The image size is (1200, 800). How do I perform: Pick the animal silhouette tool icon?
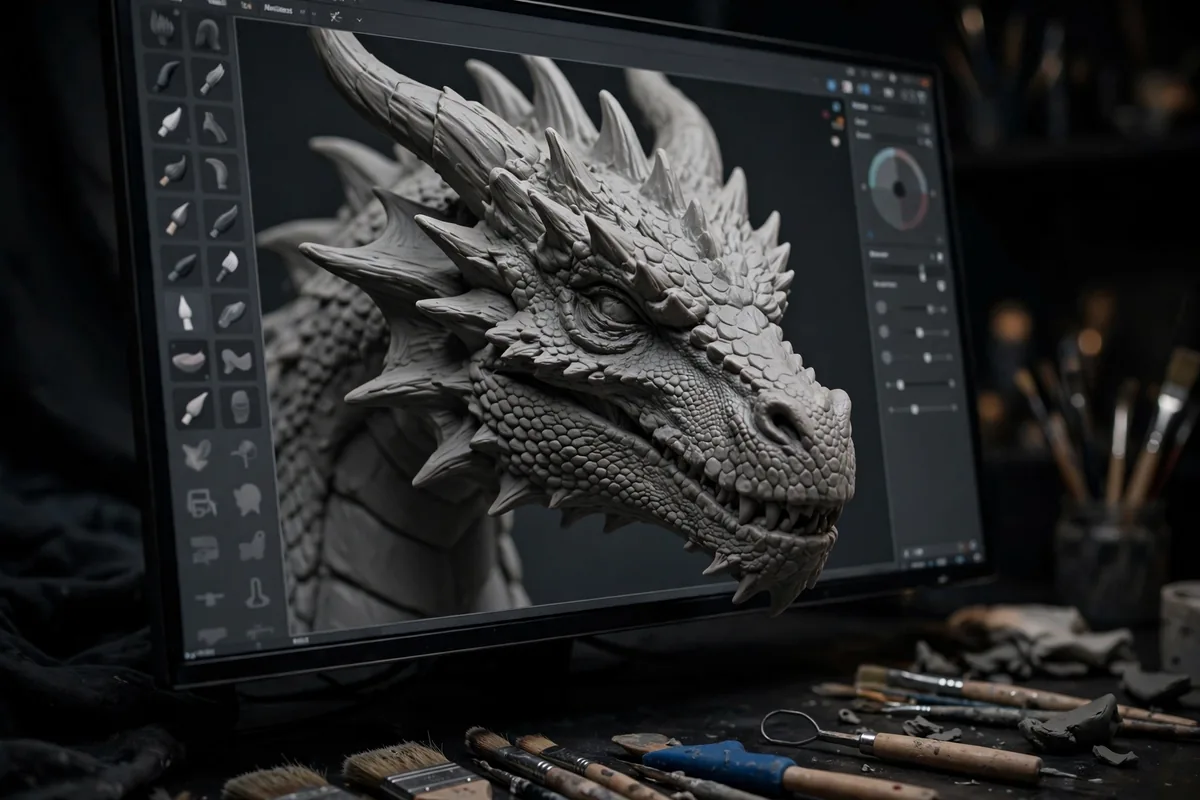point(251,547)
